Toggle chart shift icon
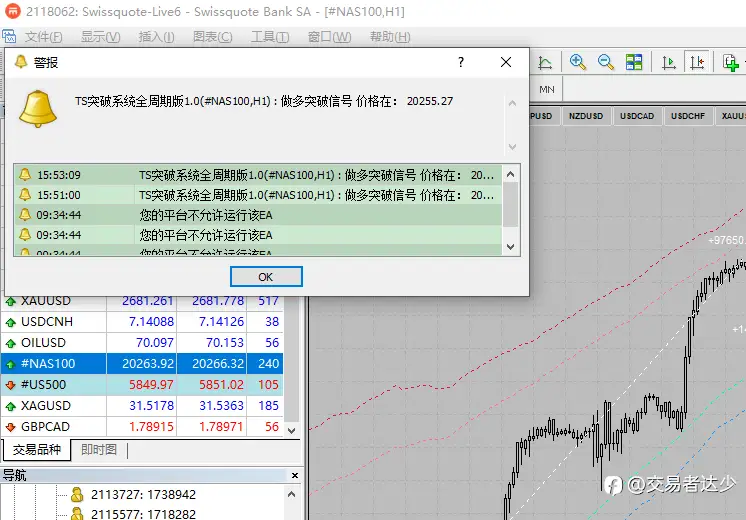This screenshot has width=746, height=520. click(697, 62)
